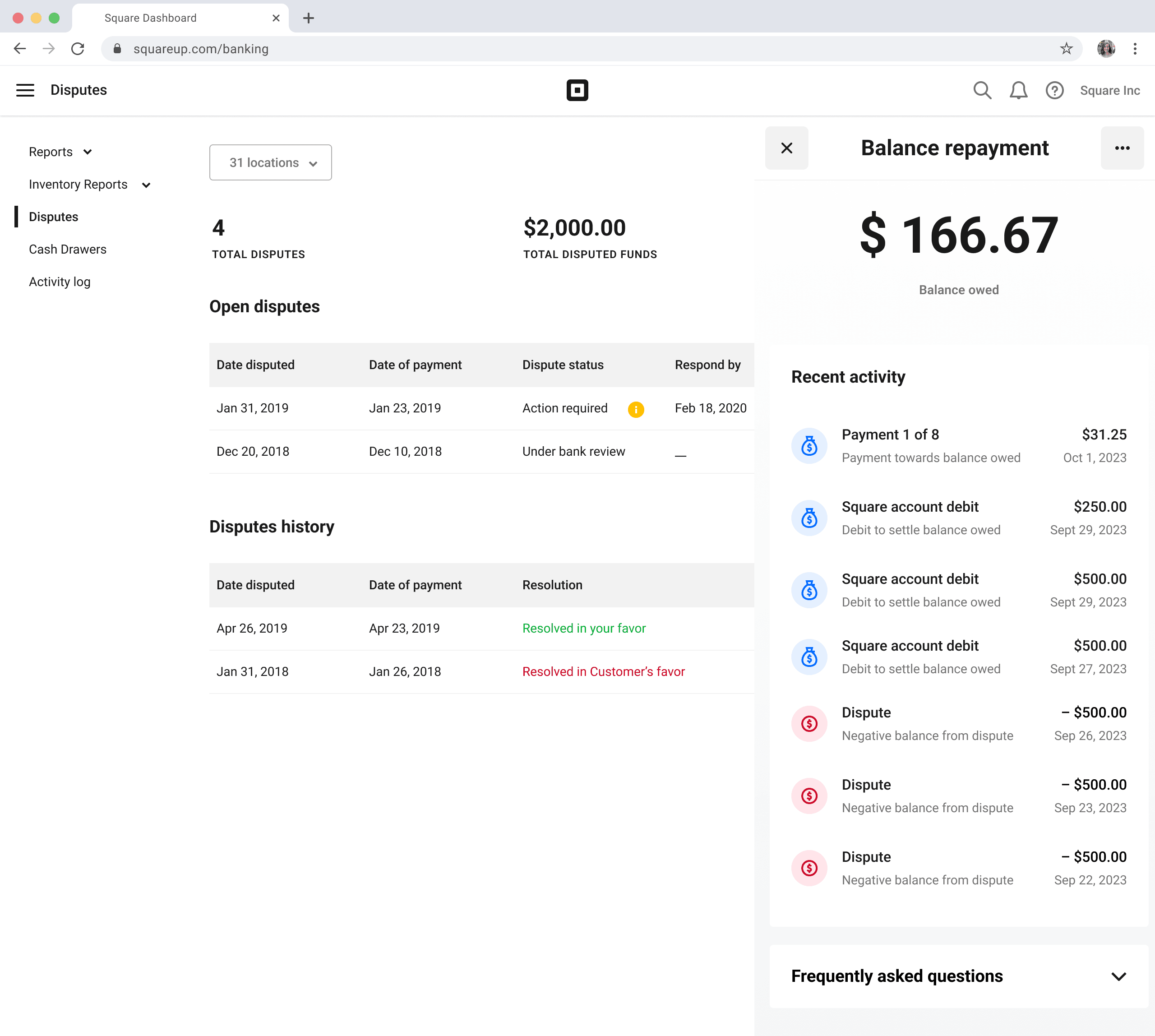Close the Balance repayment panel

786,148
